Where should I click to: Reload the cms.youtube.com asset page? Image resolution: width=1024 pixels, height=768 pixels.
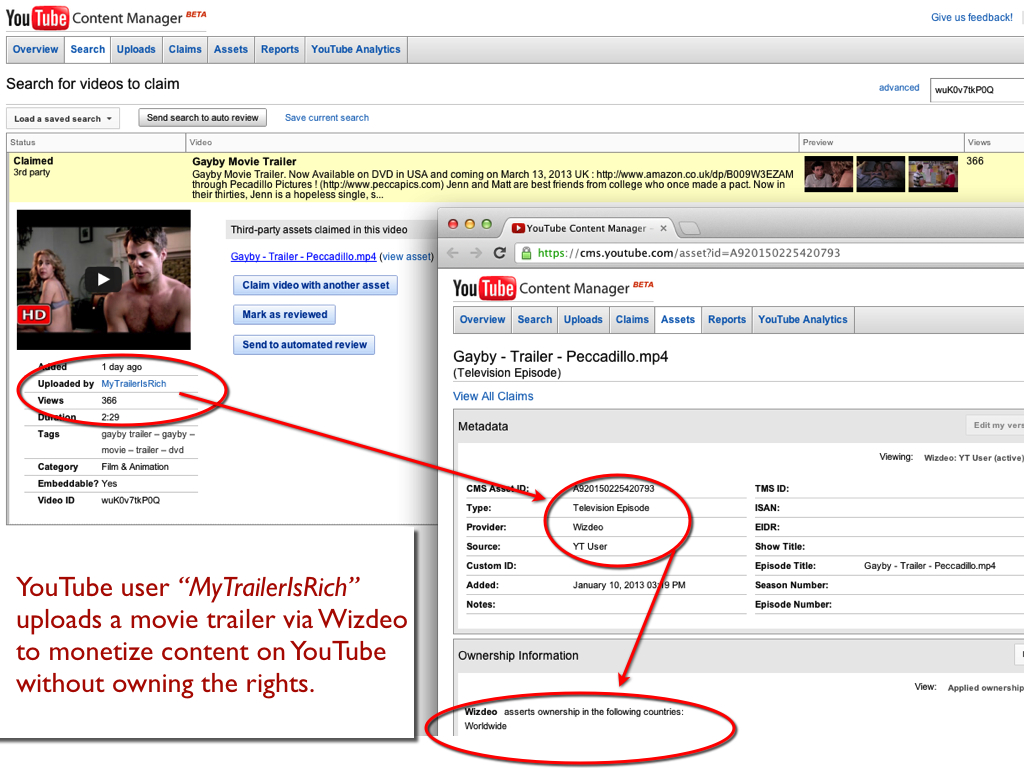[x=500, y=253]
